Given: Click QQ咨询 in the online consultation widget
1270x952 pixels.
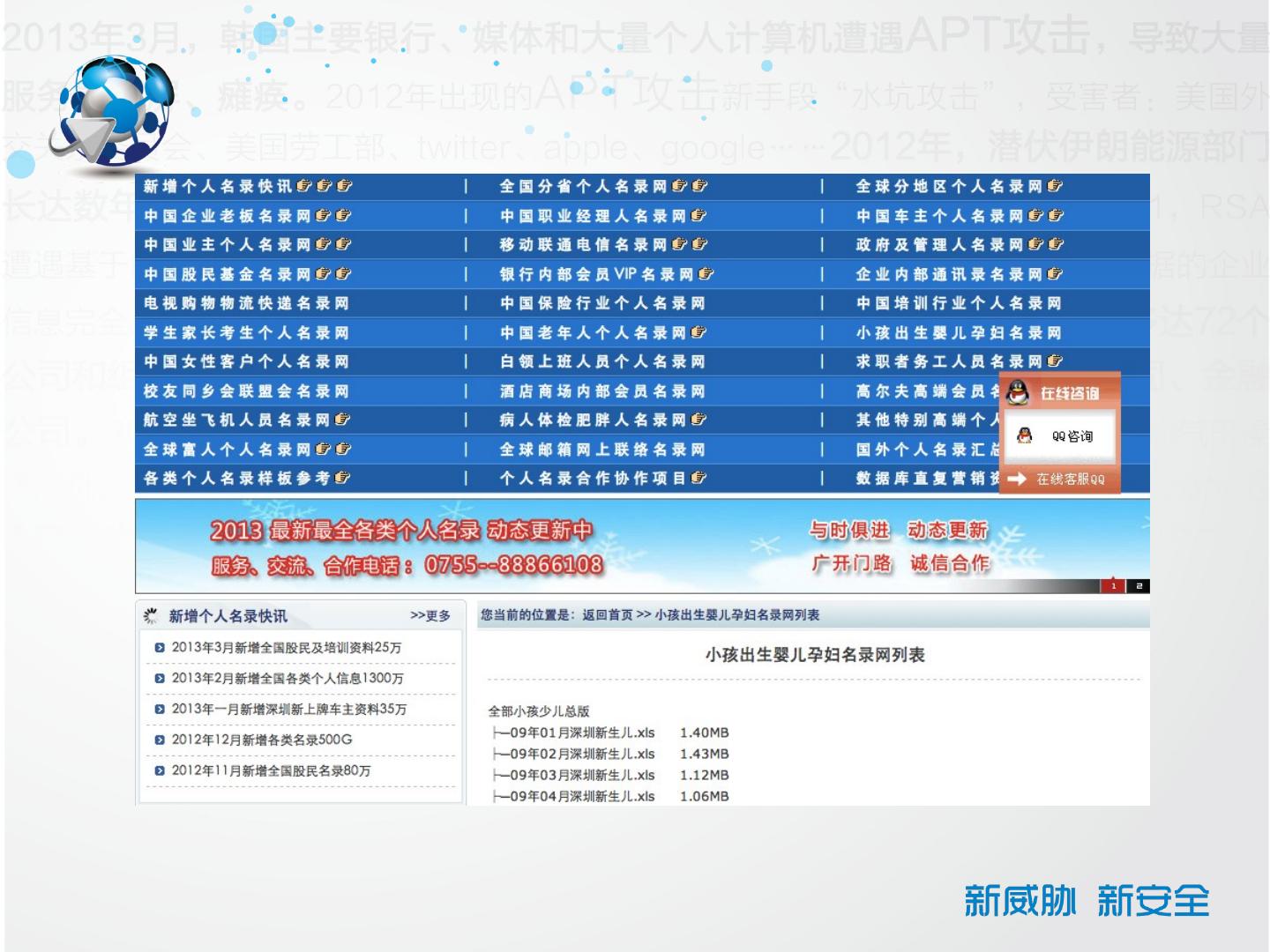Looking at the screenshot, I should pos(1072,436).
